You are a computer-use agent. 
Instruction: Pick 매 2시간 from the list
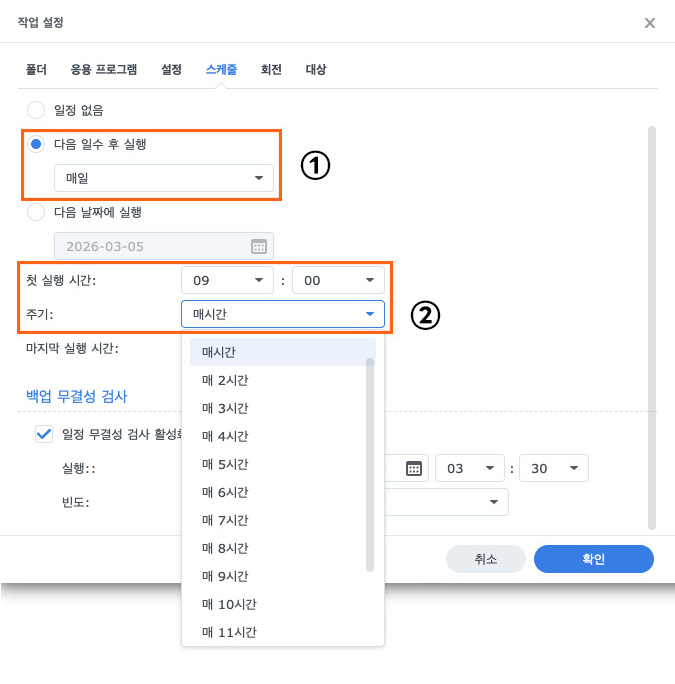(x=225, y=380)
